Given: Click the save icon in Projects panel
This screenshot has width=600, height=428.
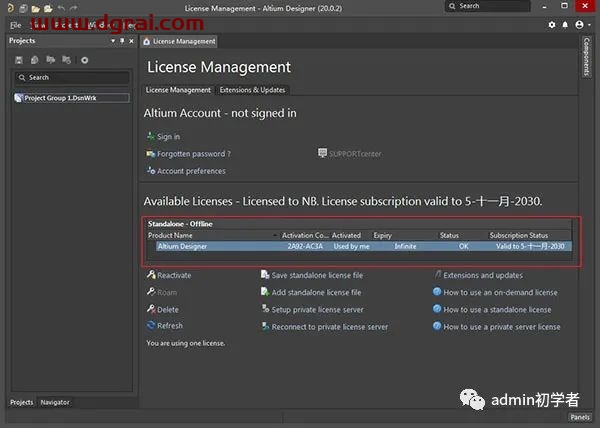Looking at the screenshot, I should [x=20, y=60].
